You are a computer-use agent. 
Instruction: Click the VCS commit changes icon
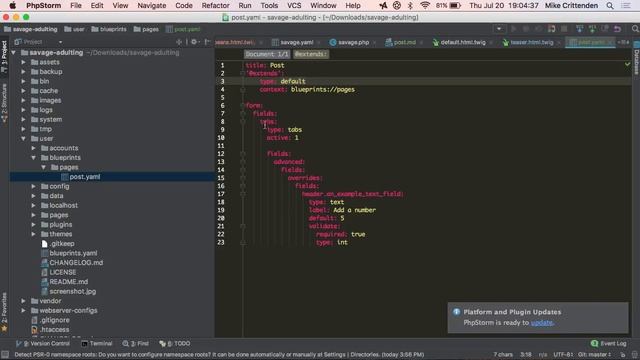(x=592, y=29)
